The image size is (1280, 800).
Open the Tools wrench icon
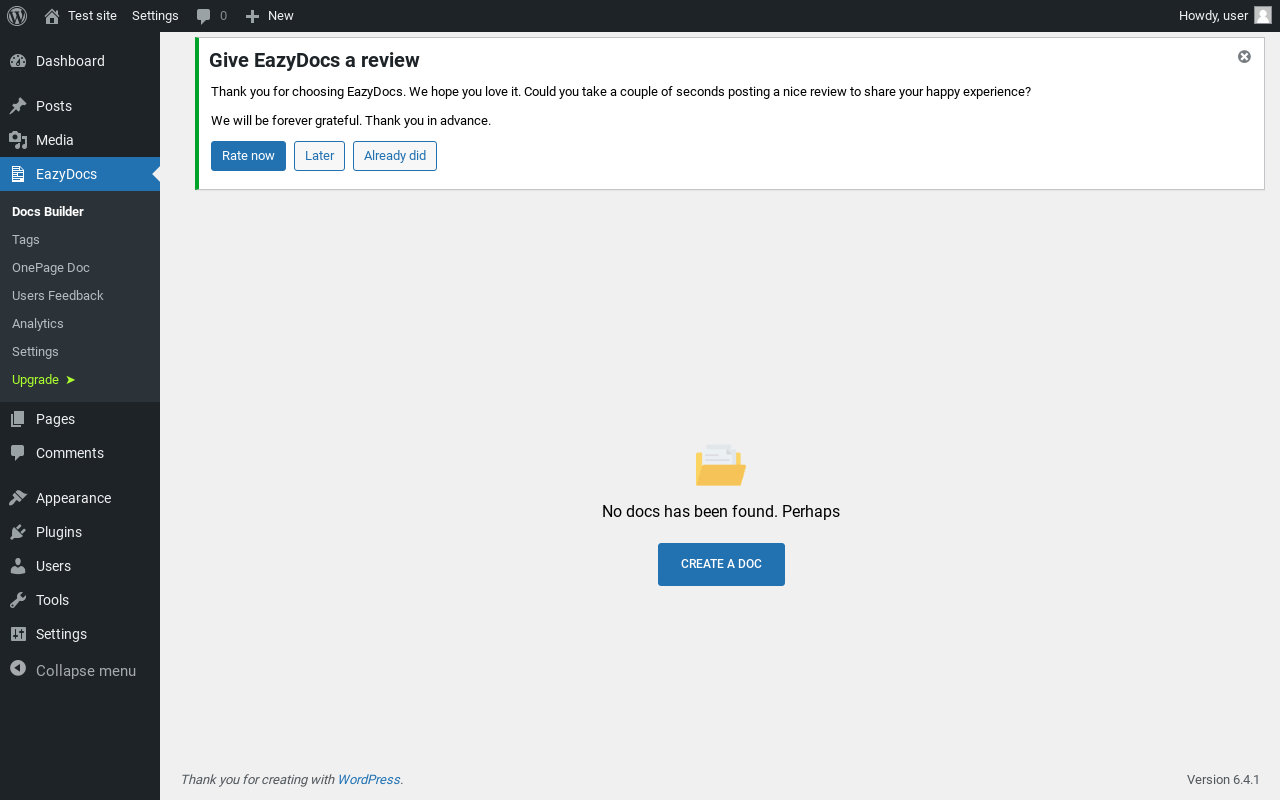[18, 600]
